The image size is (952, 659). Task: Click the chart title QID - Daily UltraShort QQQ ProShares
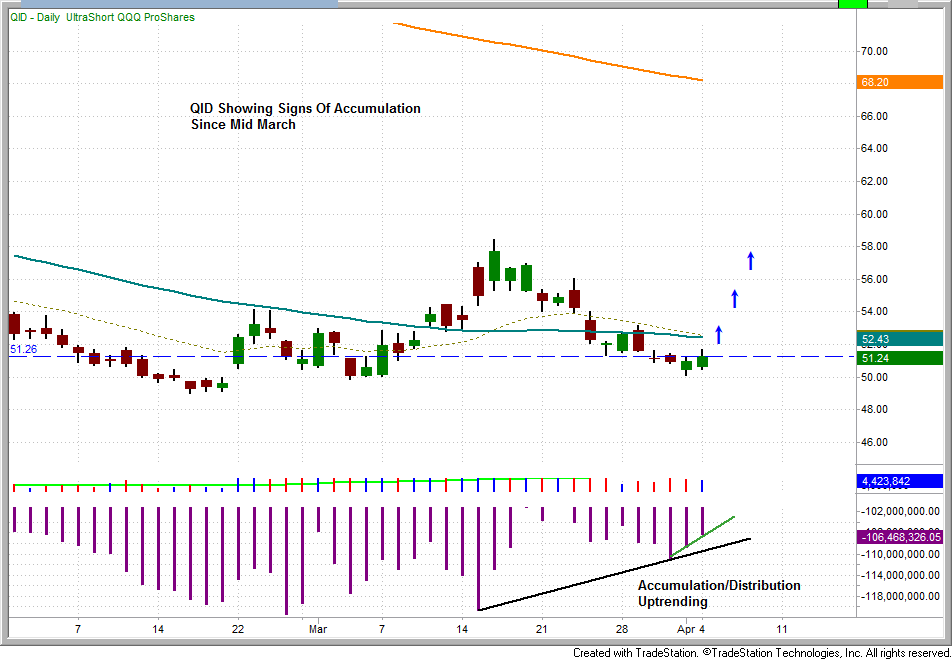(x=102, y=17)
